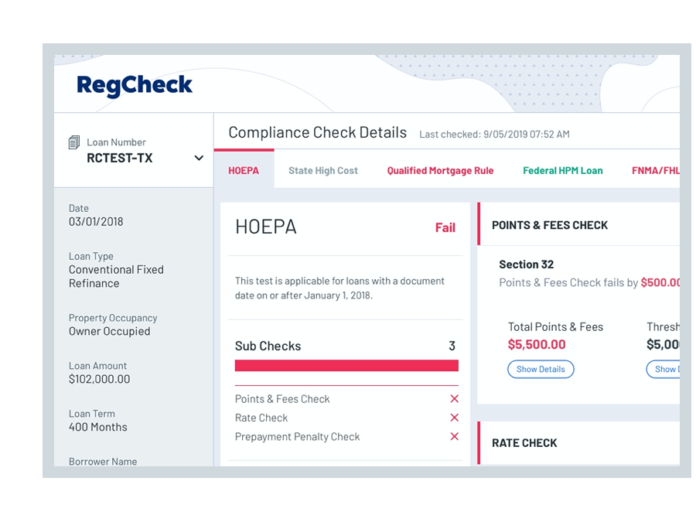Image resolution: width=696 pixels, height=522 pixels.
Task: Click the POINTS & FEES CHECK header
Action: pyautogui.click(x=578, y=225)
